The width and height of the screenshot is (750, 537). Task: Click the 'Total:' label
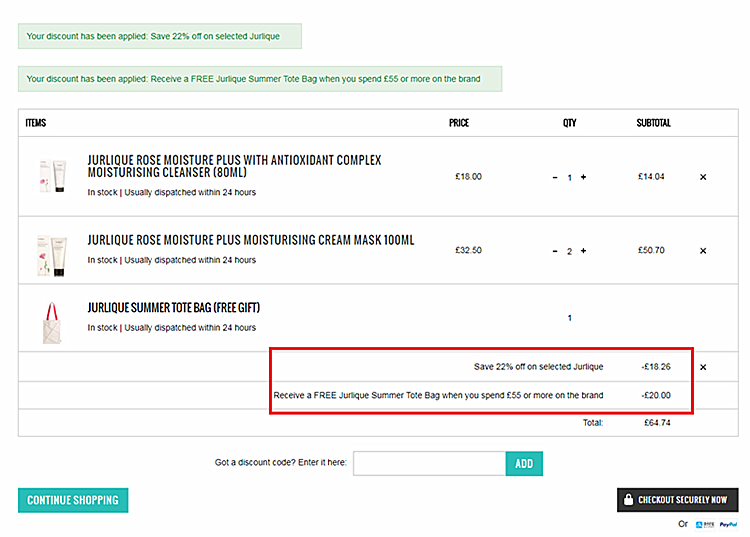tap(593, 423)
